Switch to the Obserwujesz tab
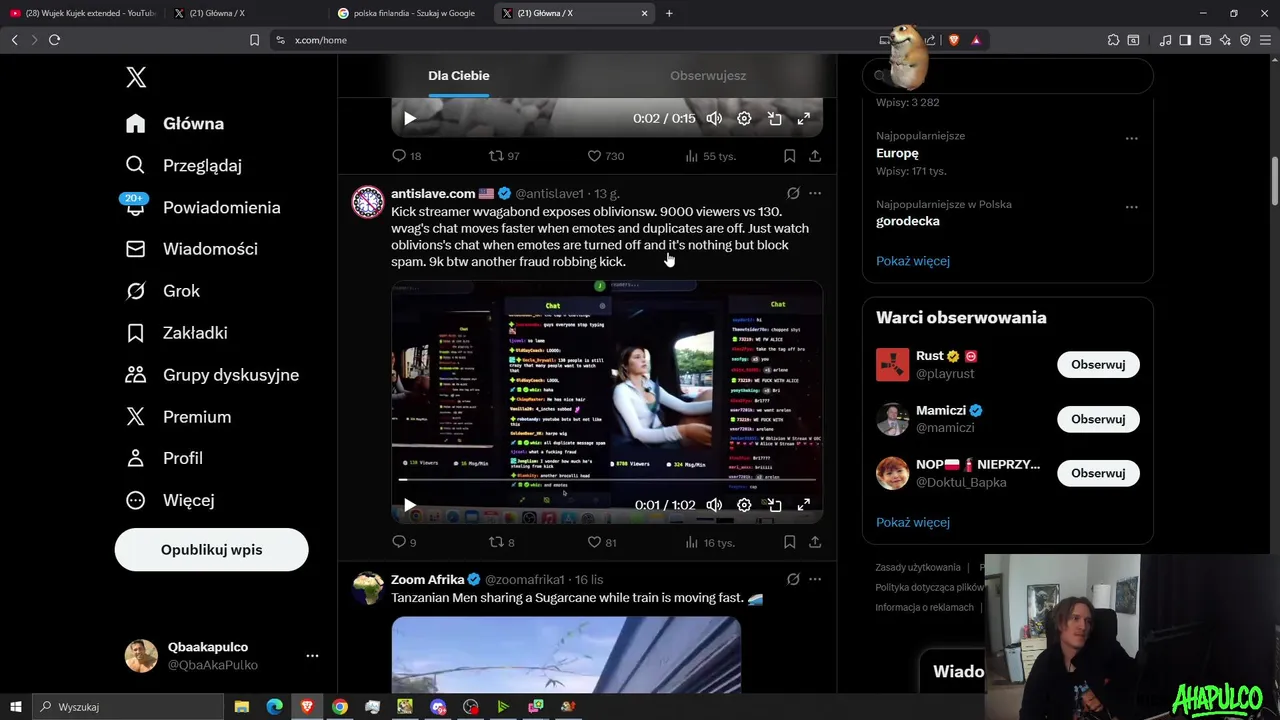This screenshot has width=1280, height=720. click(708, 76)
